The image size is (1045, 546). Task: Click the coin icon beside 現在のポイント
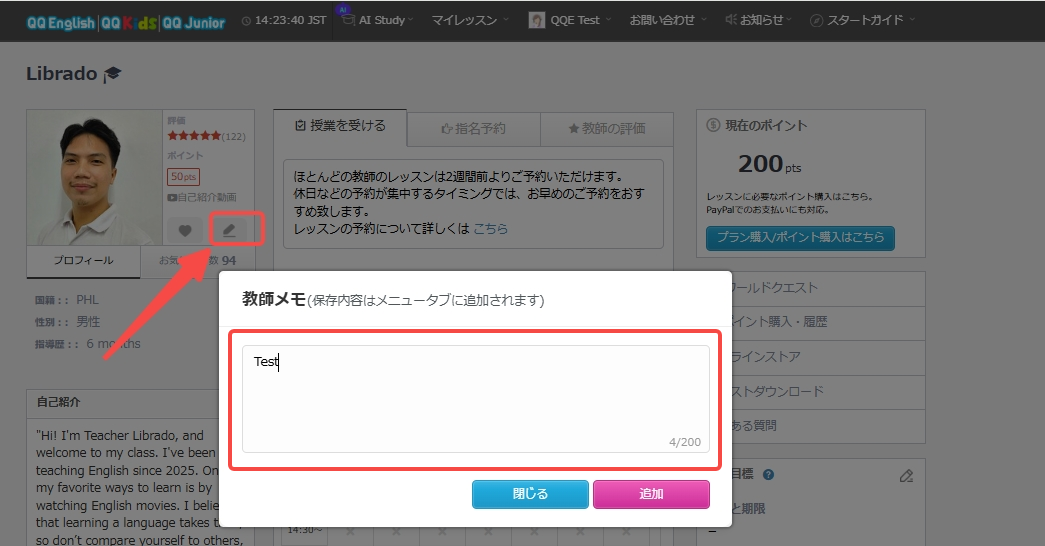tap(713, 125)
